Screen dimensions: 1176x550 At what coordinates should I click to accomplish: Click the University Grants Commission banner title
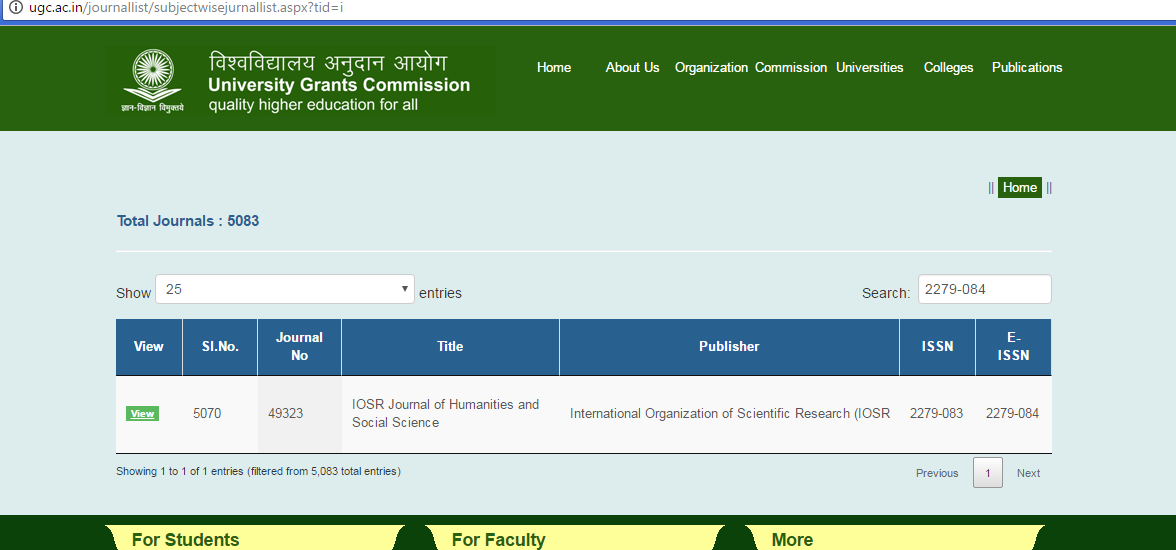click(339, 85)
